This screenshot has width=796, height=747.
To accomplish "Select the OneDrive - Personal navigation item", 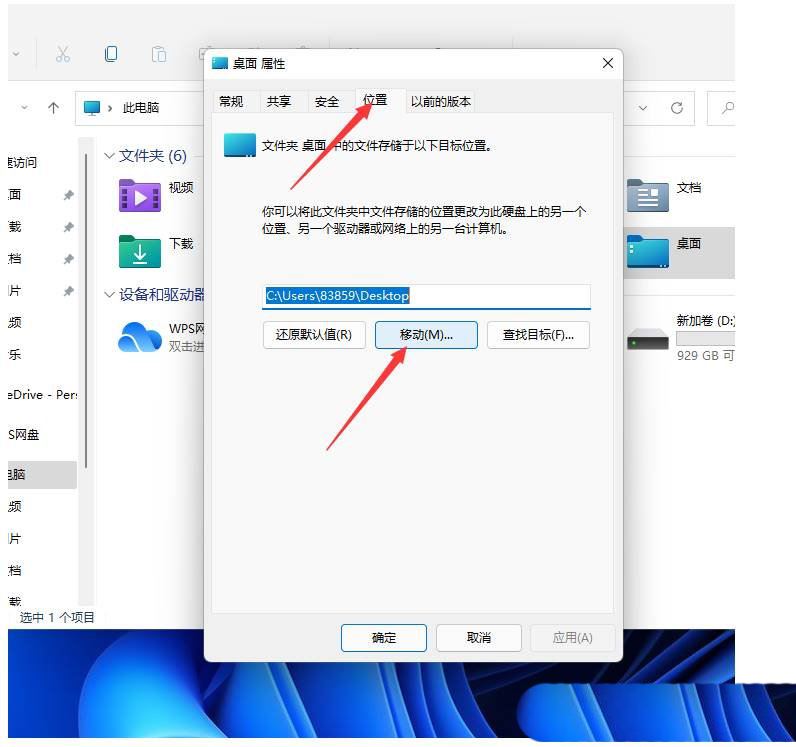I will (43, 395).
